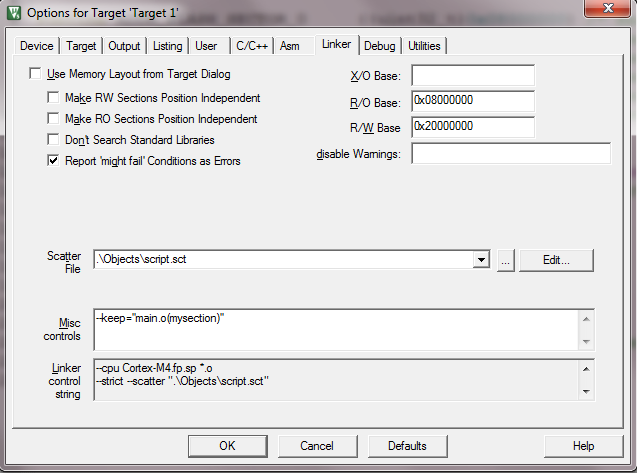Click the R/O Base address field

[472, 102]
